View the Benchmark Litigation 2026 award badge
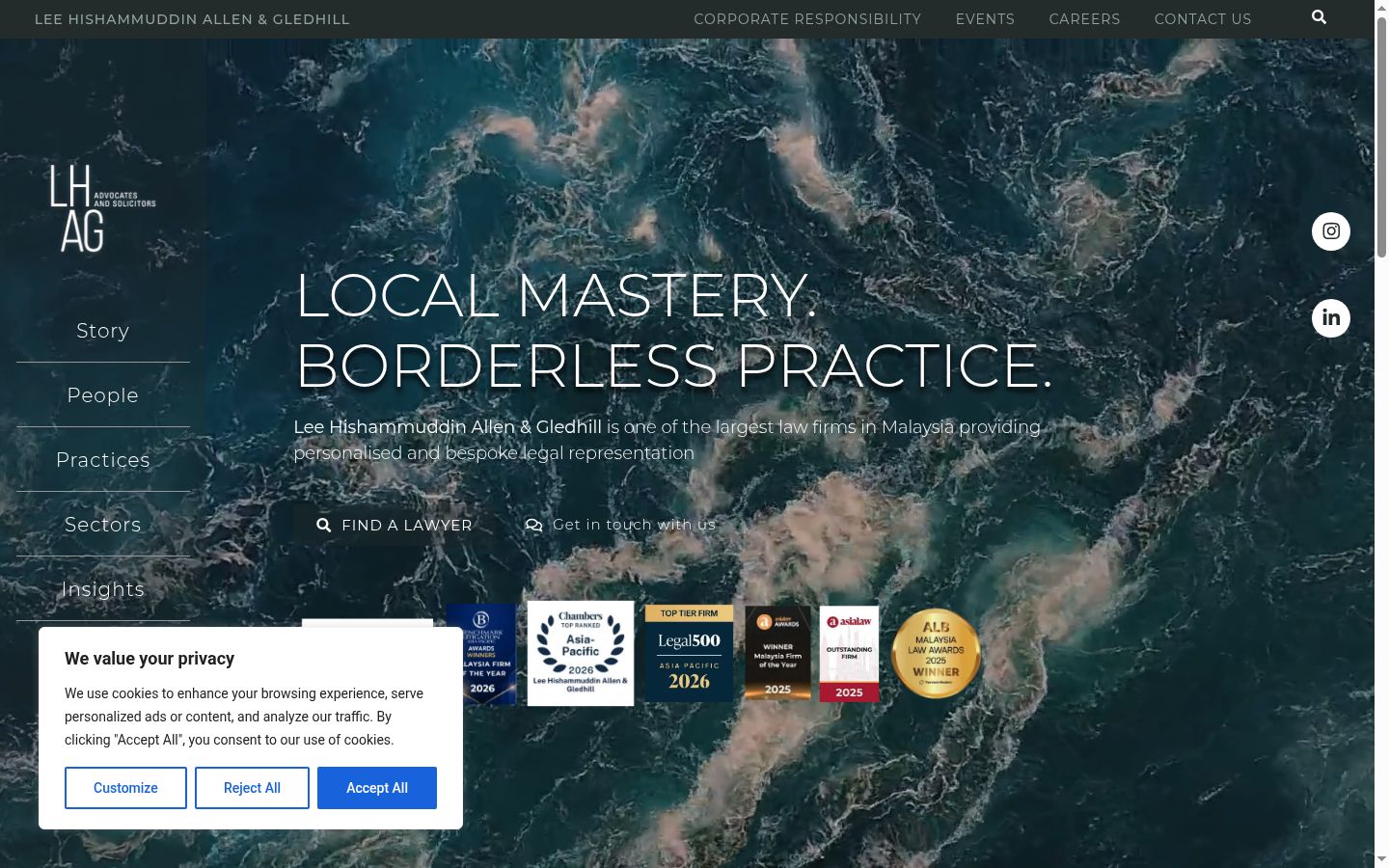The height and width of the screenshot is (868, 1389). (489, 654)
